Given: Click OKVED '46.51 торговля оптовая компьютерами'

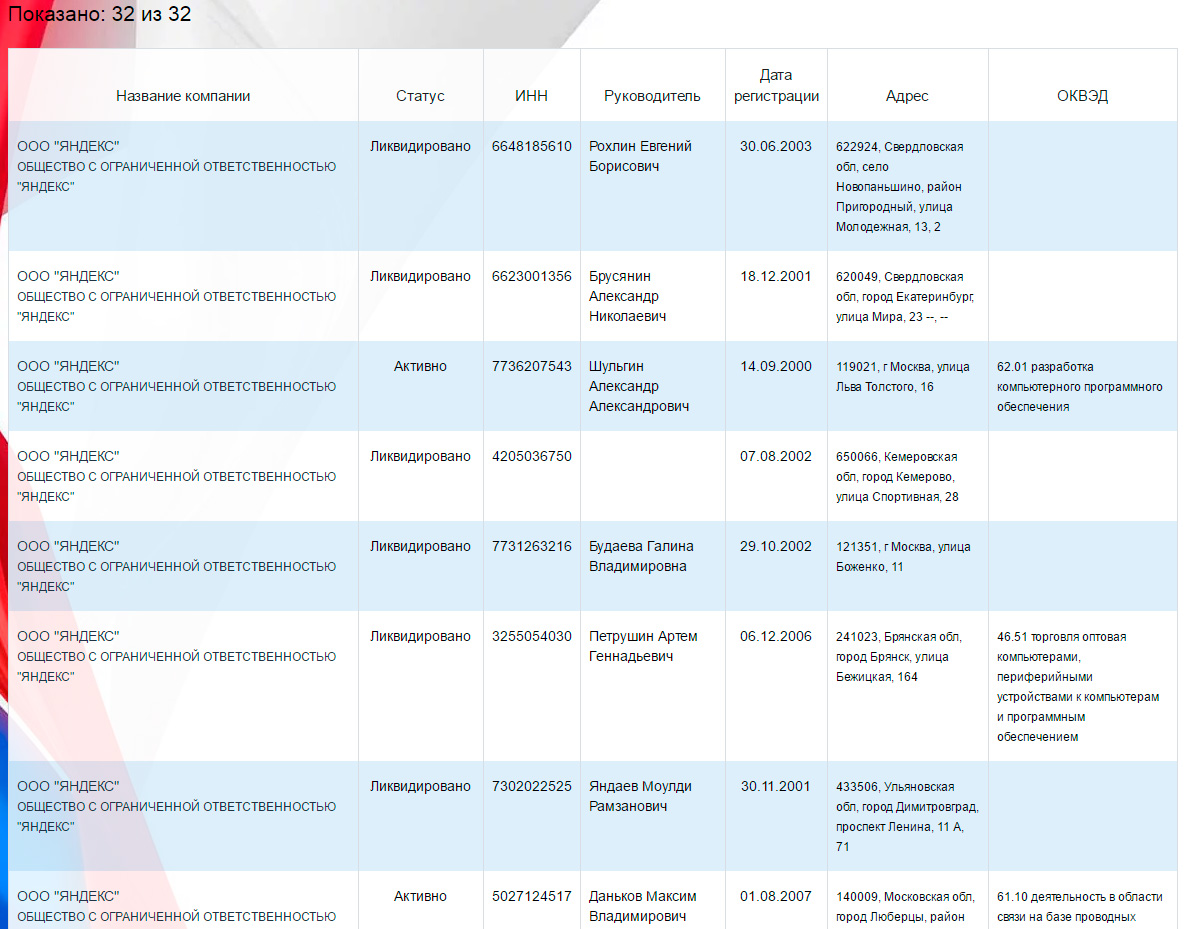Looking at the screenshot, I should click(x=1078, y=686).
